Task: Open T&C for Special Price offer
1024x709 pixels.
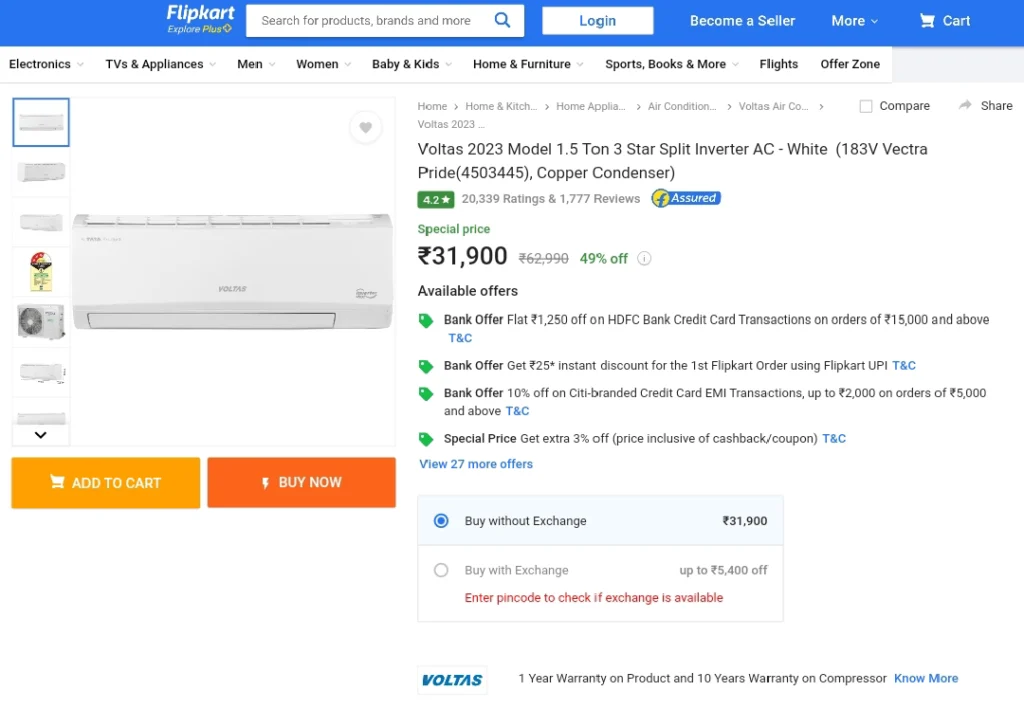Action: tap(834, 439)
